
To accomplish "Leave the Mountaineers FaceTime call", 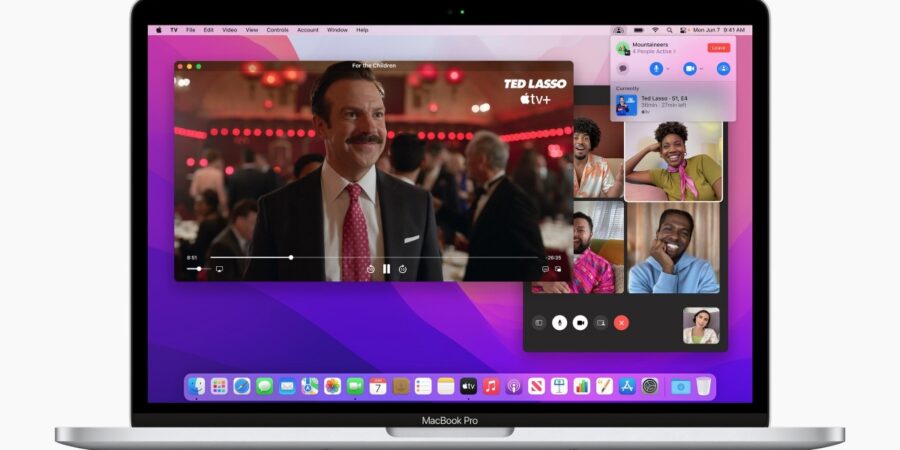I will click(719, 48).
